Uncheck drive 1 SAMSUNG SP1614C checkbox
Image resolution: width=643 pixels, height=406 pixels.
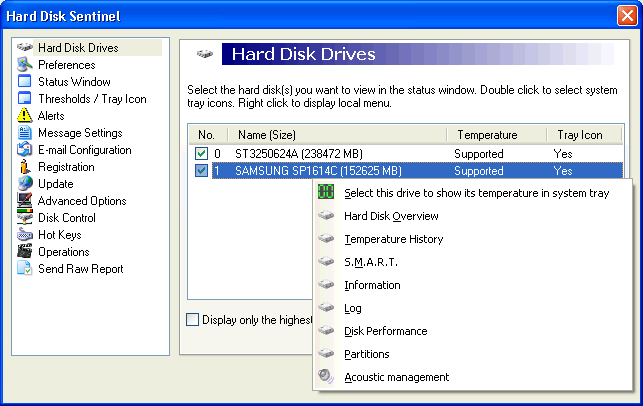[x=201, y=171]
